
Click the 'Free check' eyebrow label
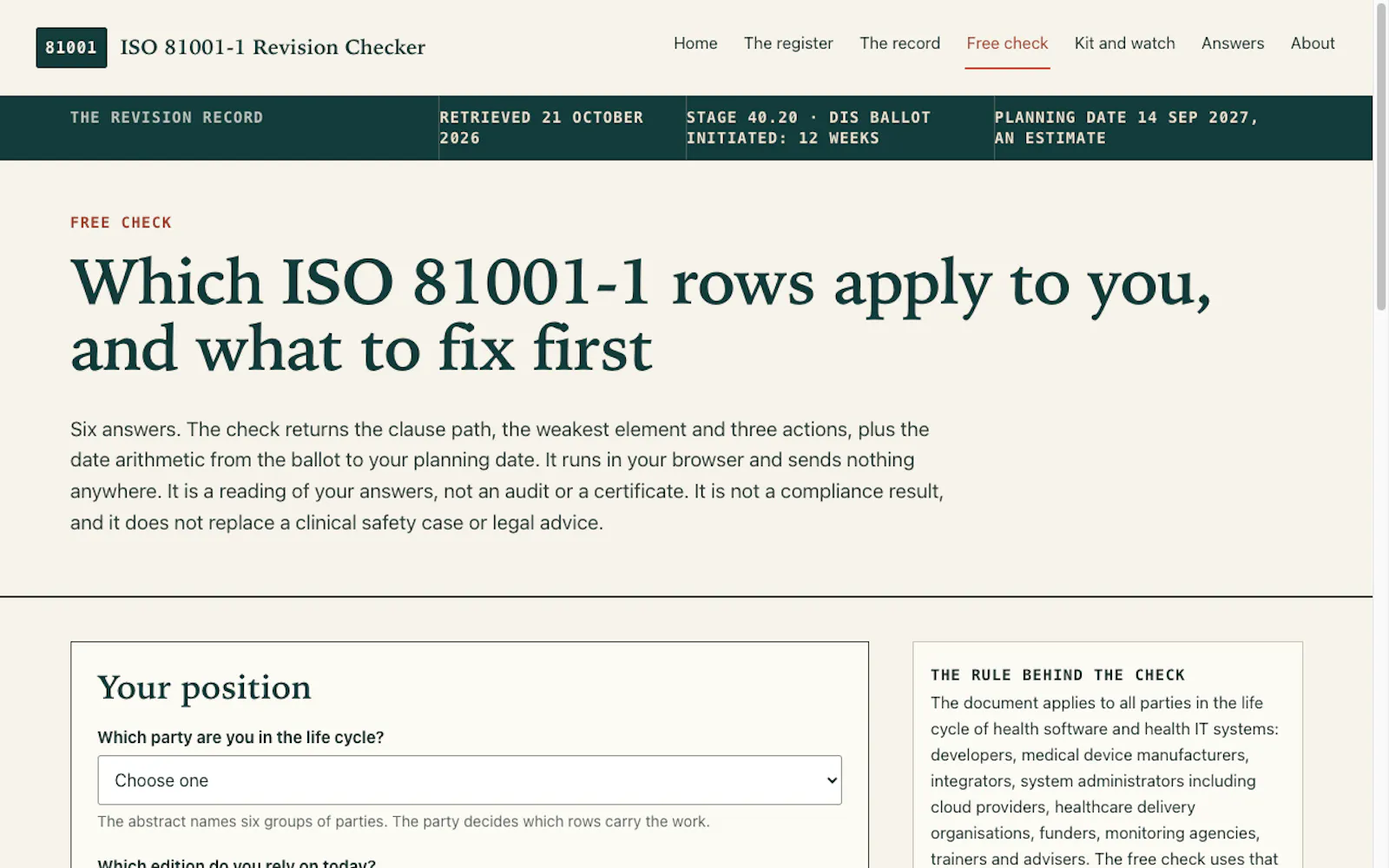pyautogui.click(x=121, y=222)
